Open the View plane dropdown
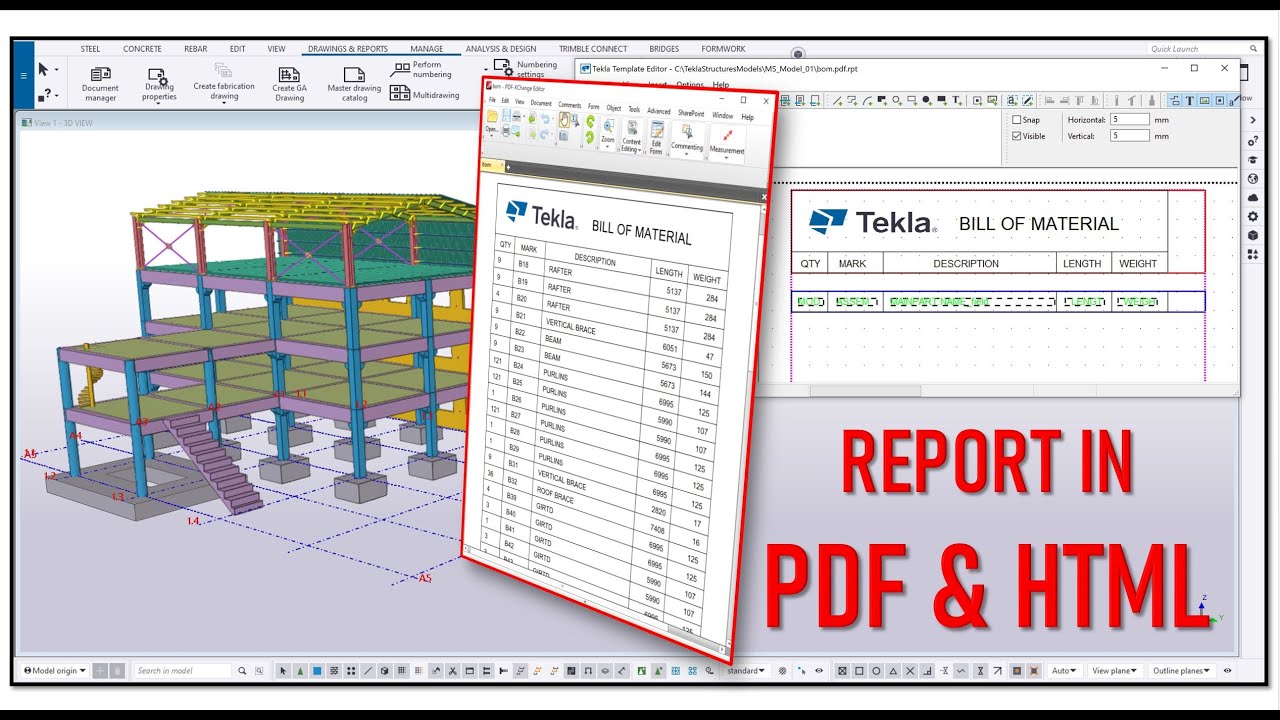Image resolution: width=1280 pixels, height=720 pixels. point(1113,671)
